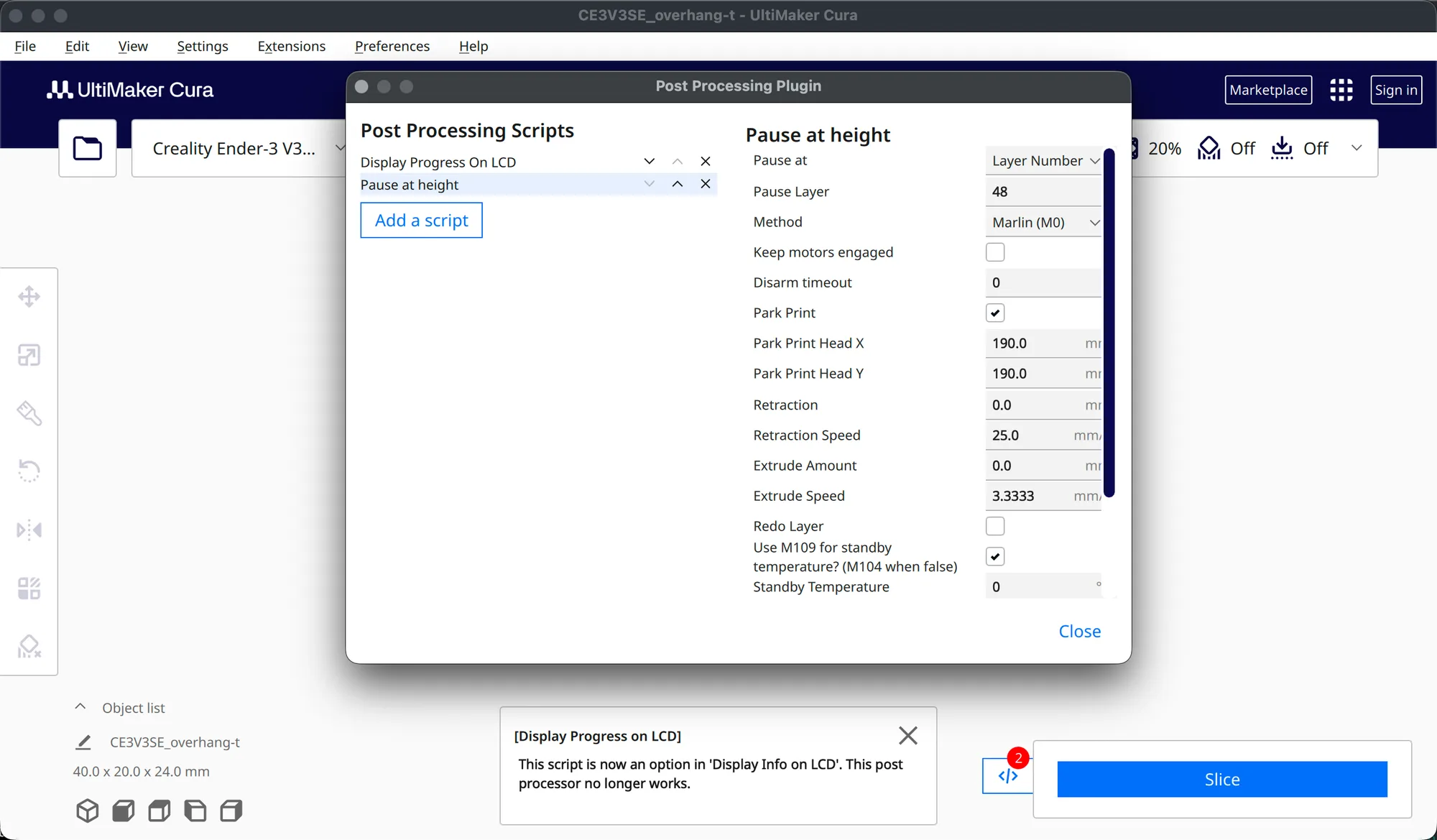
Task: Click the Pause Layer input field
Action: click(1043, 191)
